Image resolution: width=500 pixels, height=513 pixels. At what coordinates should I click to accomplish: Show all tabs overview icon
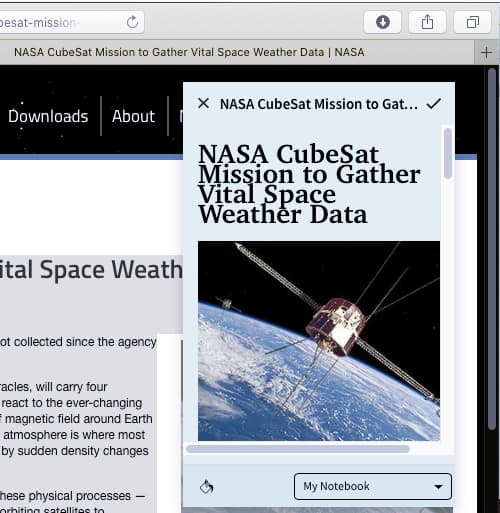coord(473,22)
